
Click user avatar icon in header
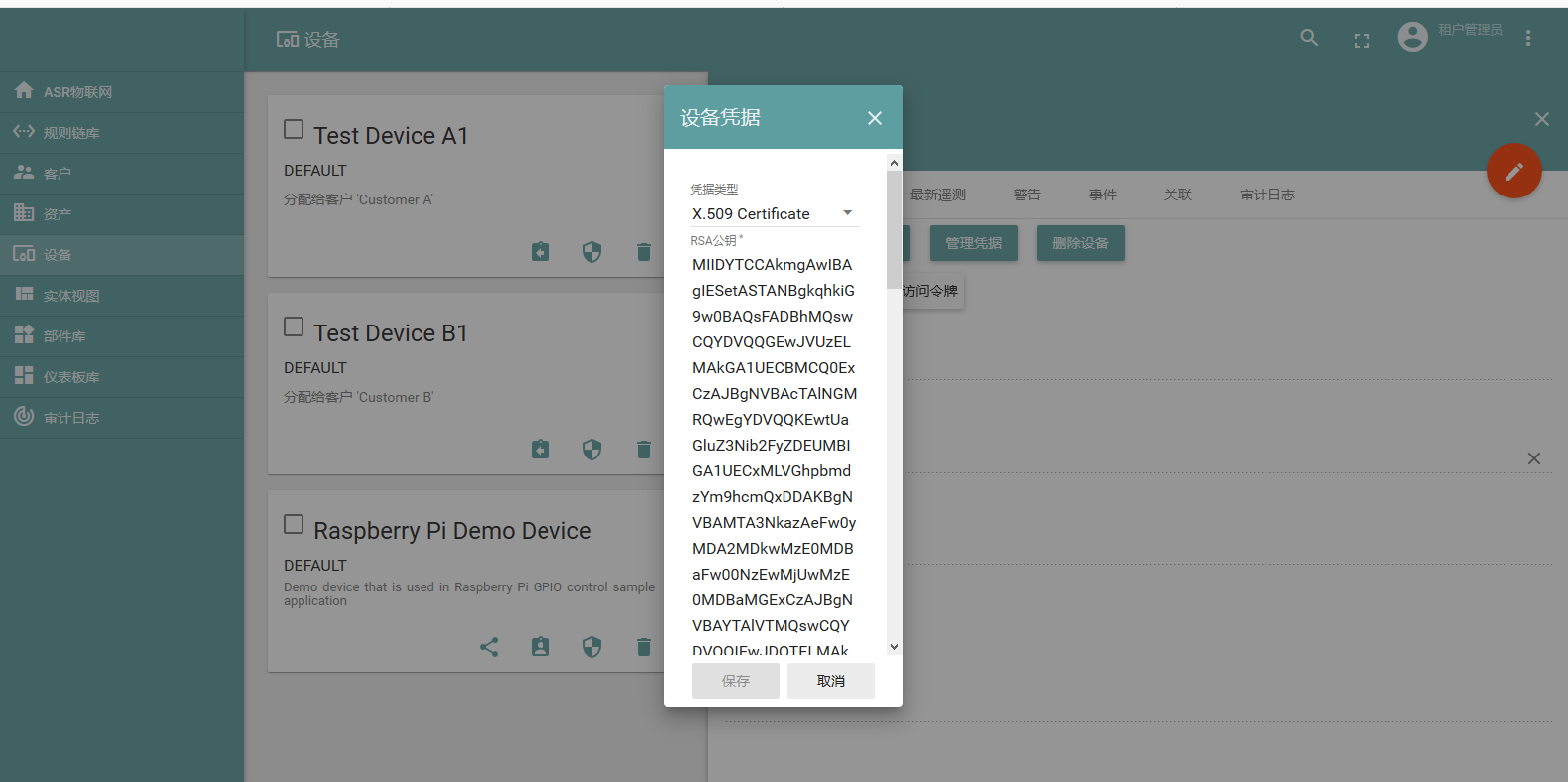(x=1413, y=37)
